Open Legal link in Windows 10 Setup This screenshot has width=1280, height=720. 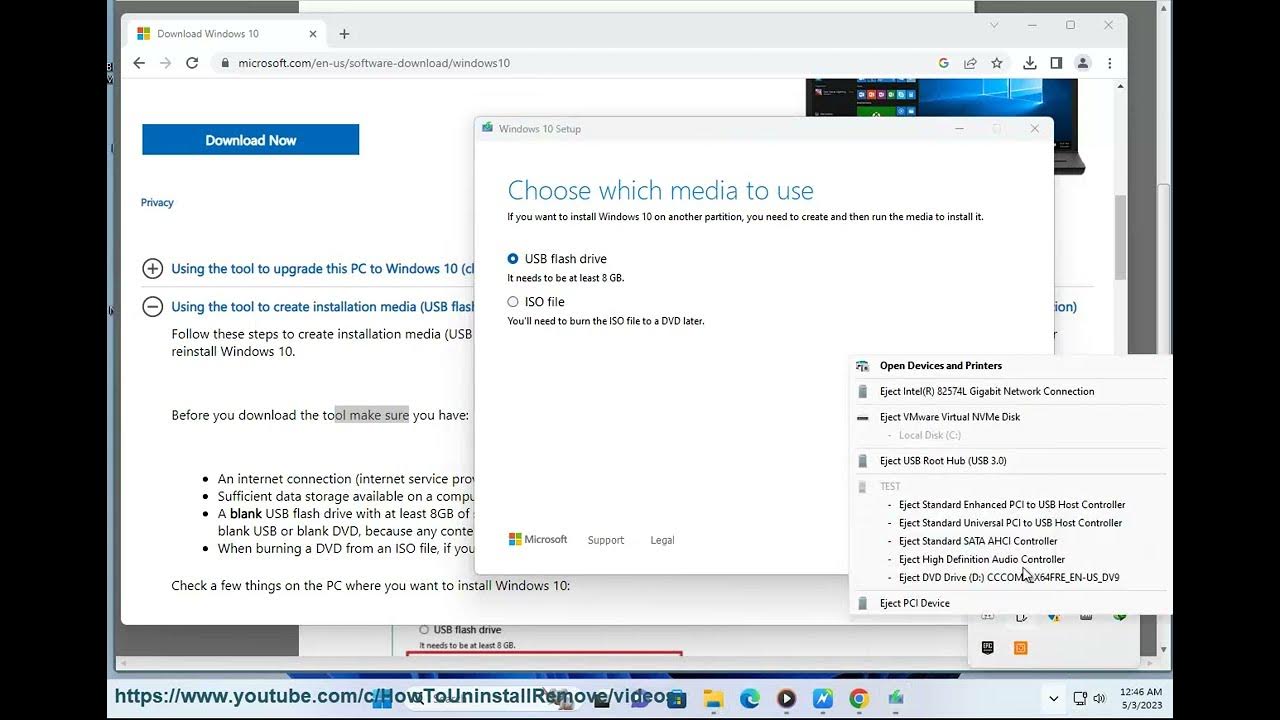662,540
